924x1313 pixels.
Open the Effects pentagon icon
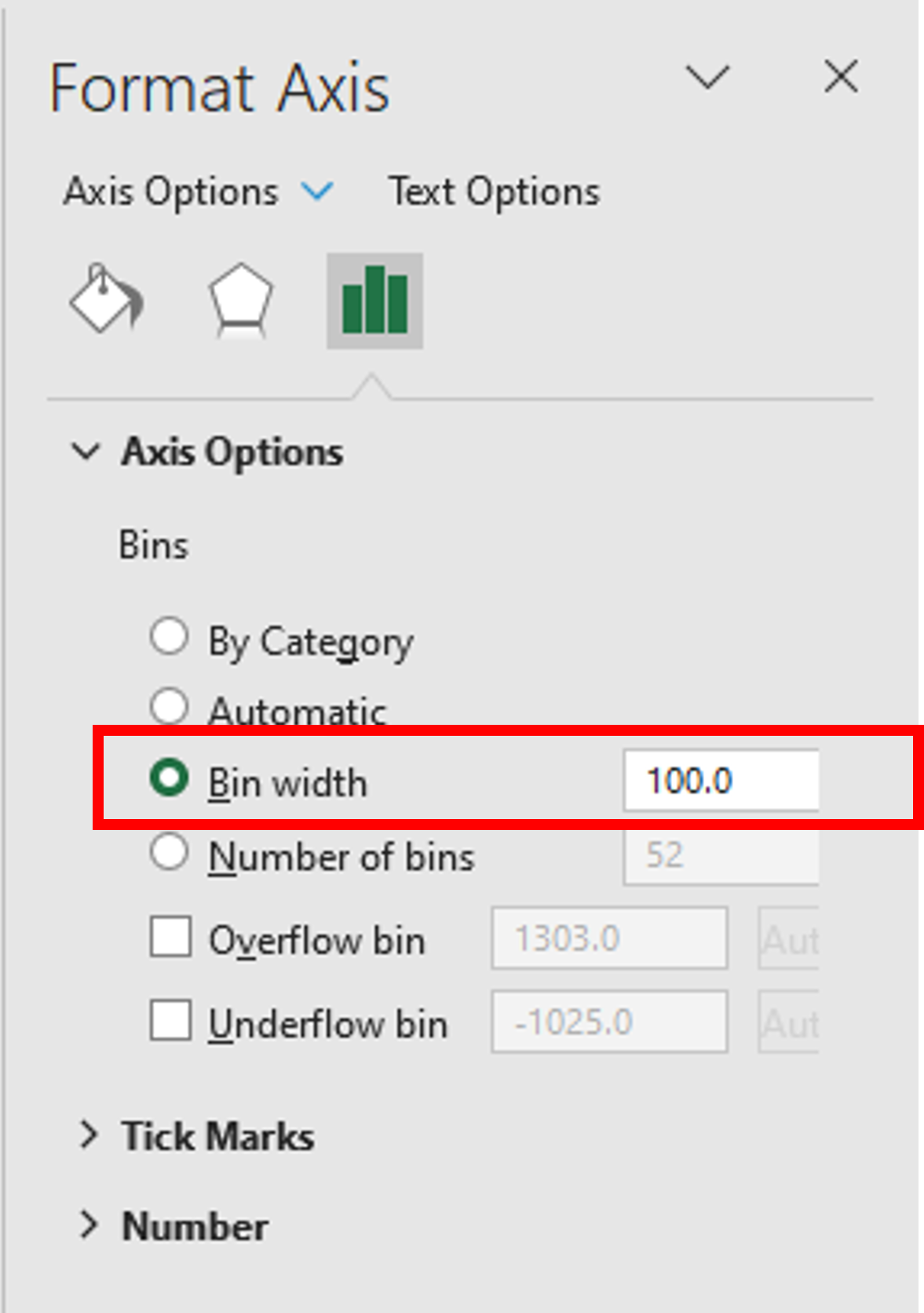[x=240, y=299]
